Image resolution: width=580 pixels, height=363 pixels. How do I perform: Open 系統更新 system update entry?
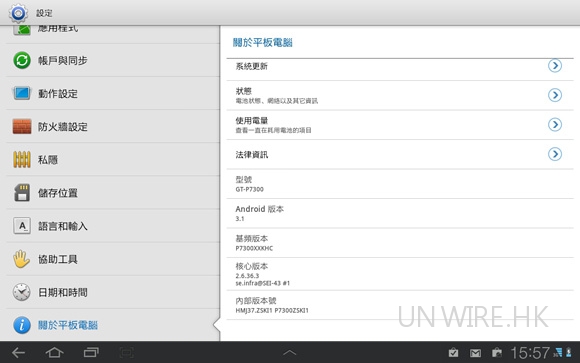(400, 70)
